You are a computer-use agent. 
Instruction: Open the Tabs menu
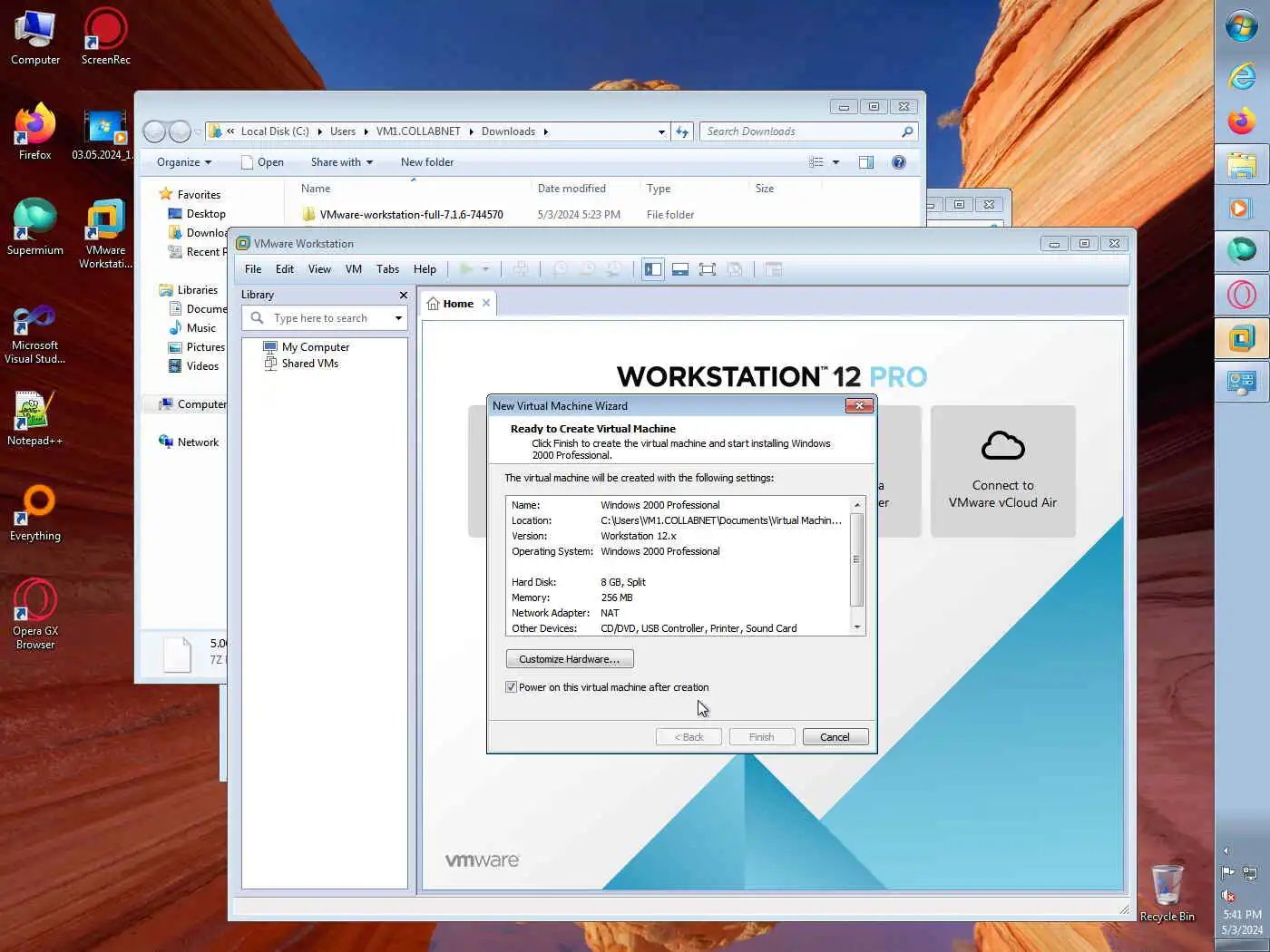pos(387,269)
